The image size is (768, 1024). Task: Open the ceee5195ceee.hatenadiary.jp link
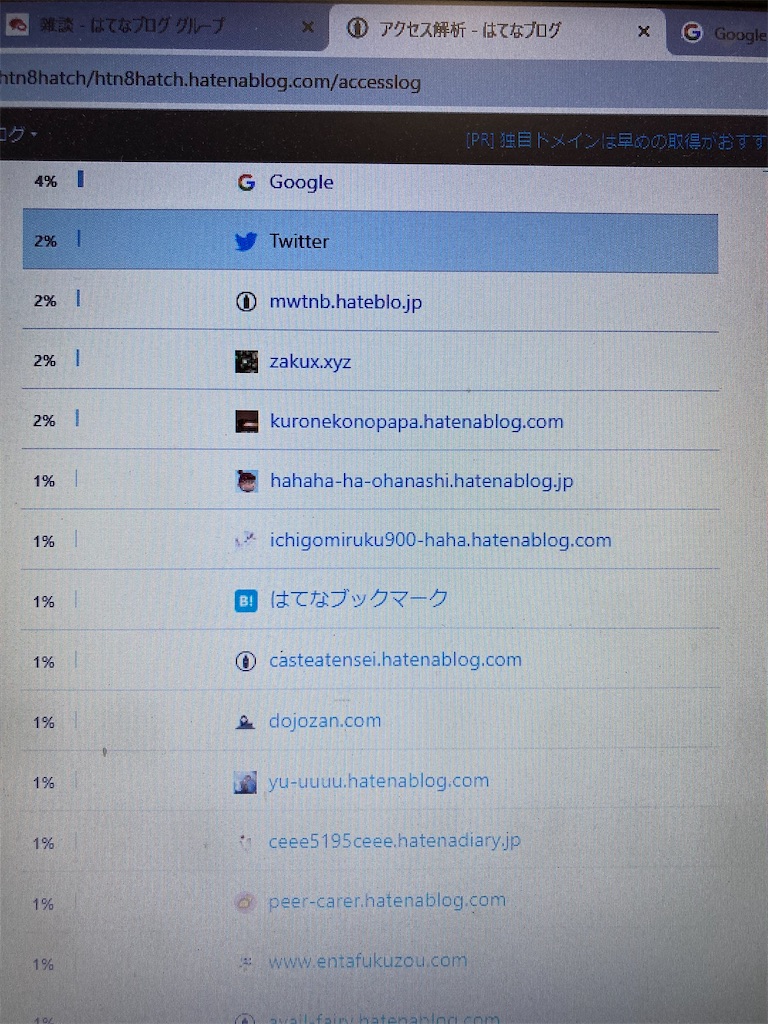click(x=394, y=840)
